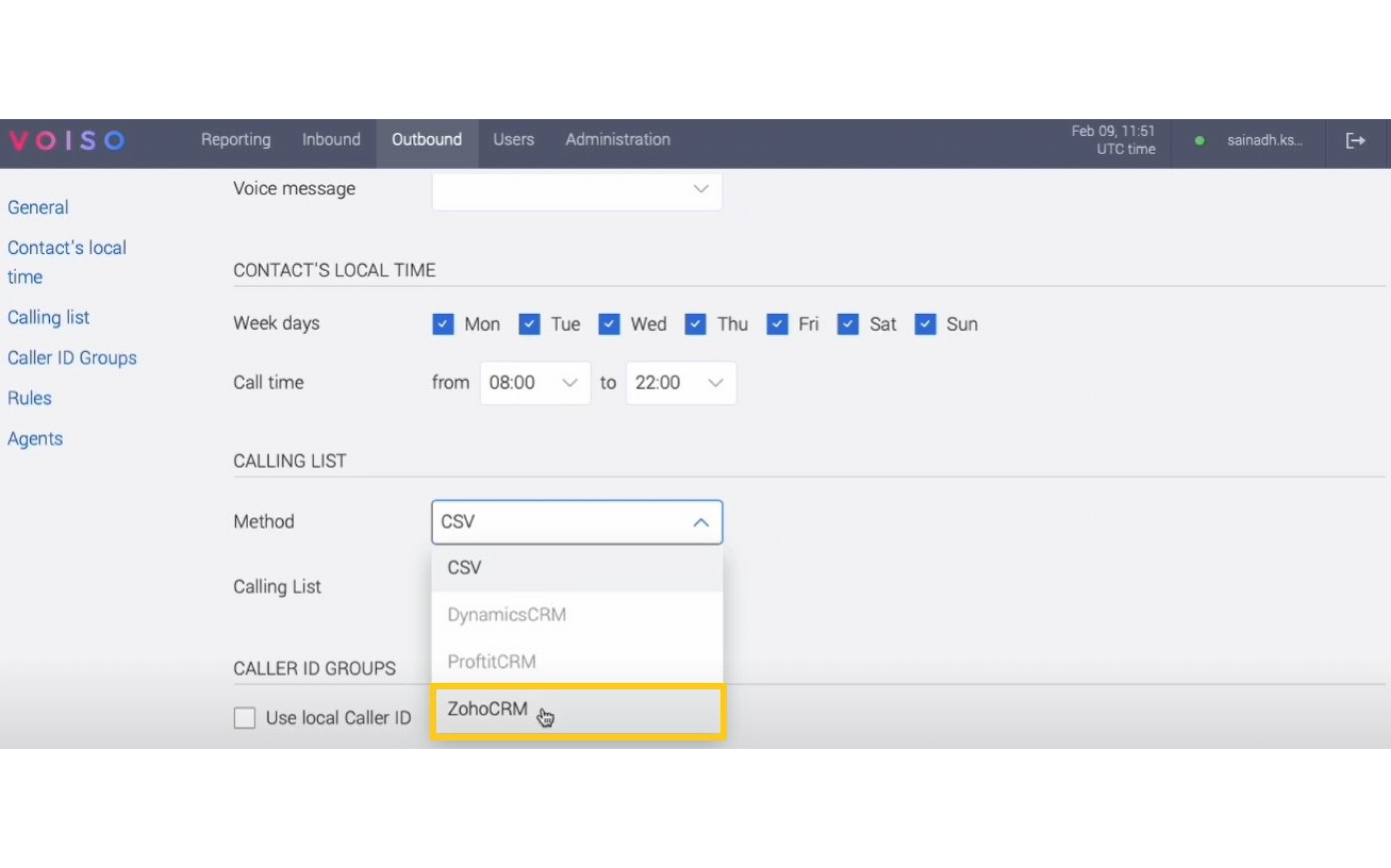The height and width of the screenshot is (868, 1391).
Task: Enable Use local Caller ID checkbox
Action: coord(245,717)
